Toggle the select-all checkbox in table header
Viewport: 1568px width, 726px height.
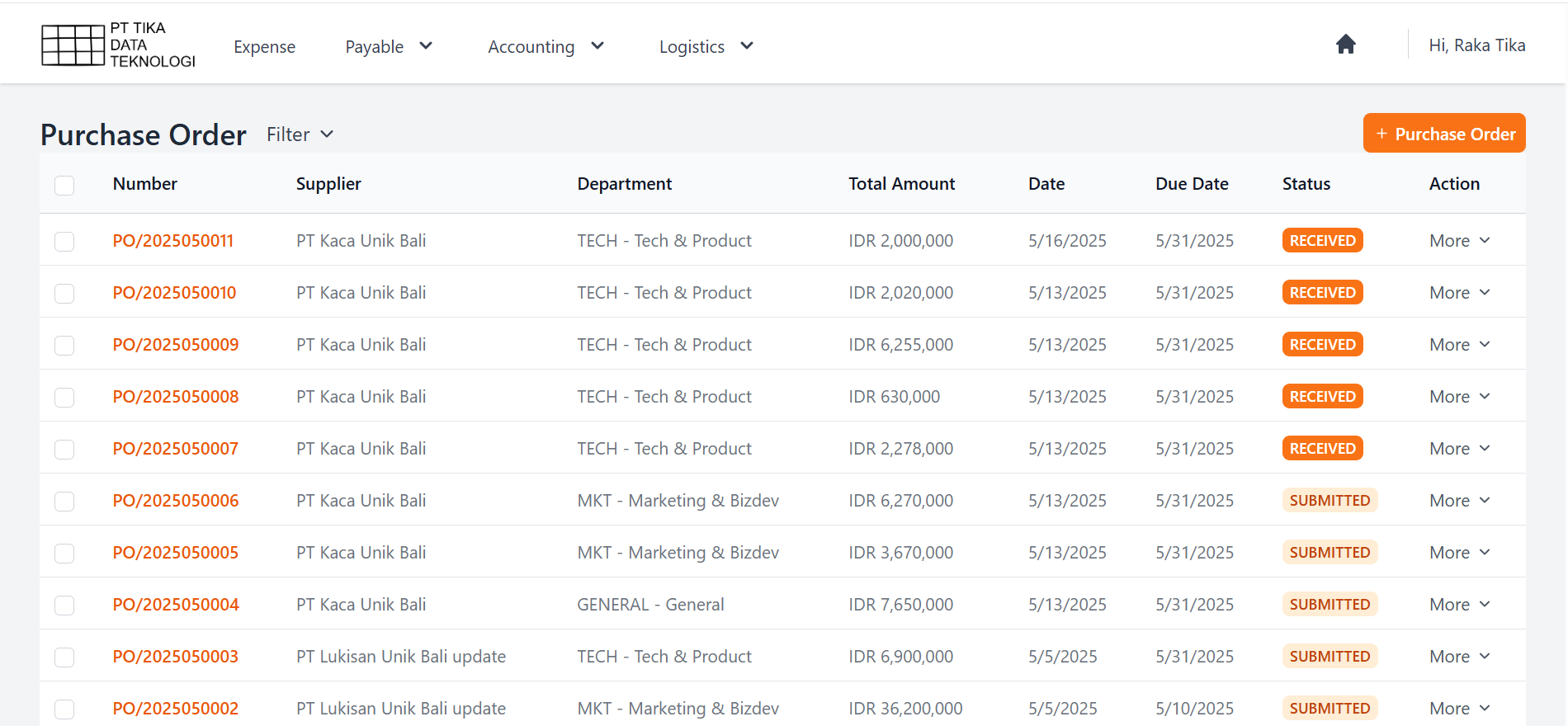(x=64, y=185)
